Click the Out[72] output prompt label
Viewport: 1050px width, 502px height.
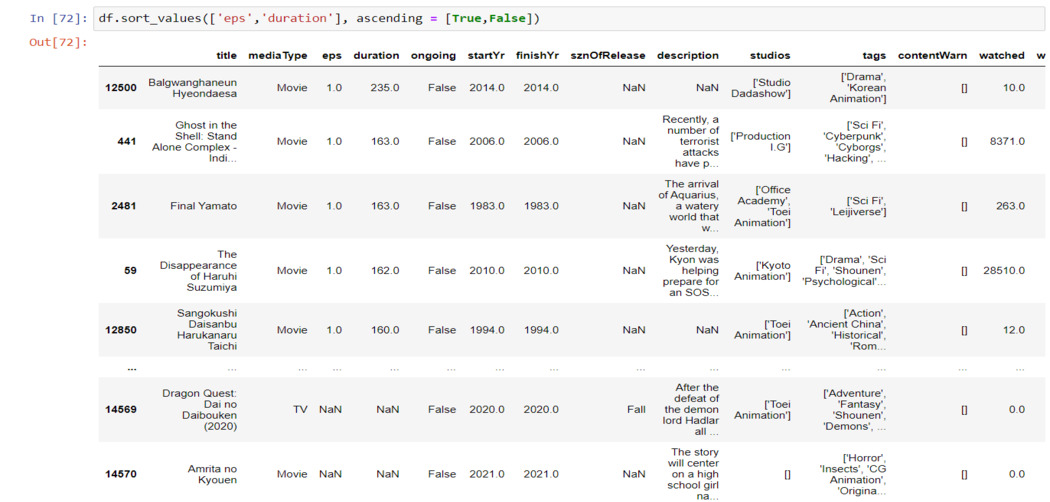(58, 43)
